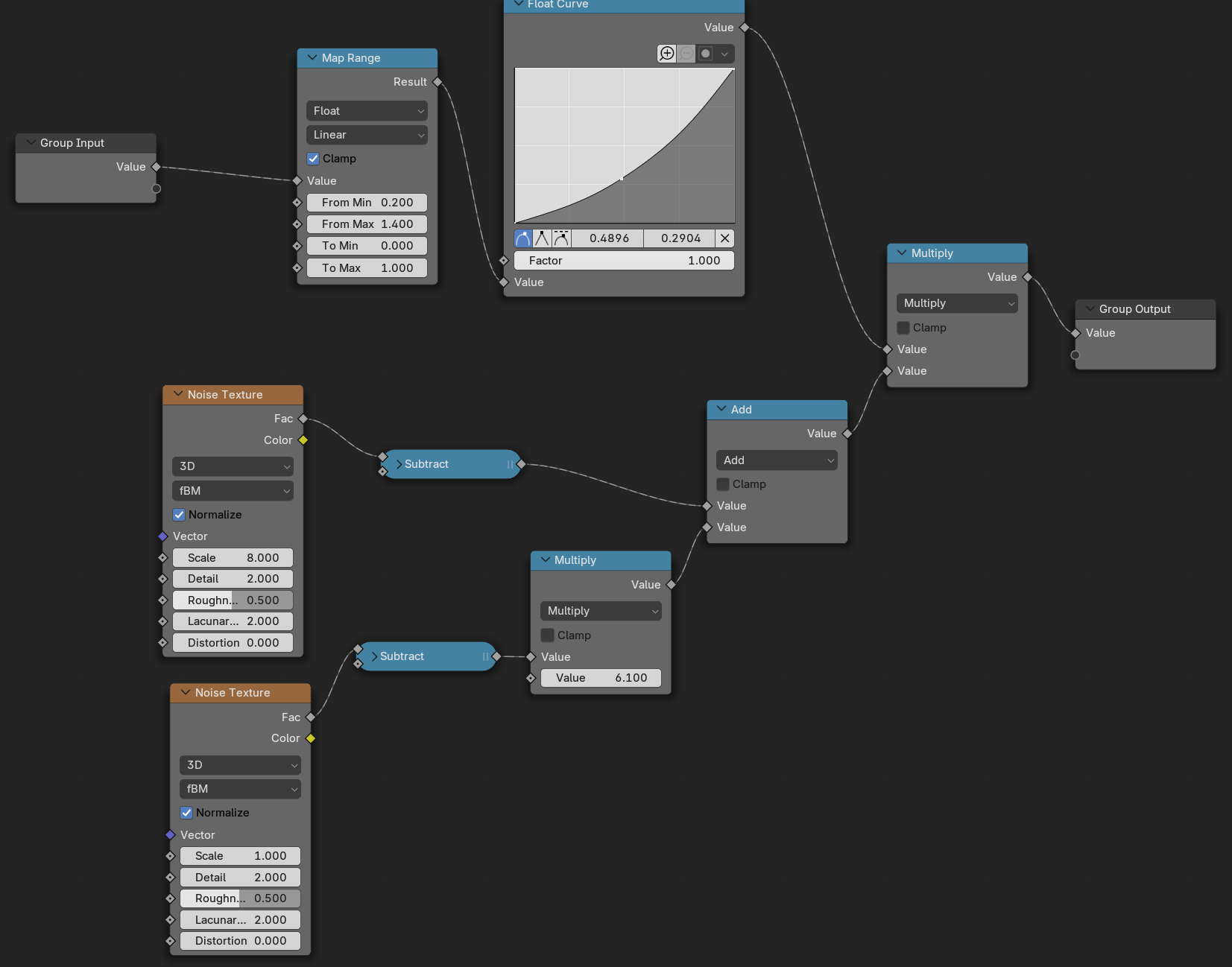Open the curve tools dropdown arrow

point(724,54)
